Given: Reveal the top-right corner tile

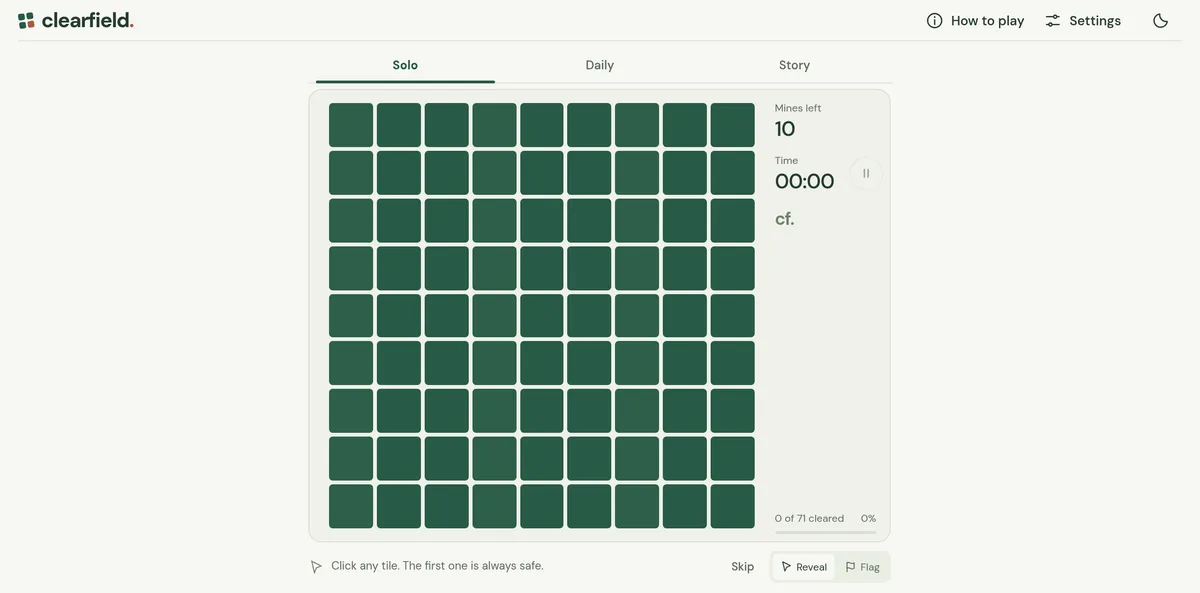Looking at the screenshot, I should coord(733,125).
